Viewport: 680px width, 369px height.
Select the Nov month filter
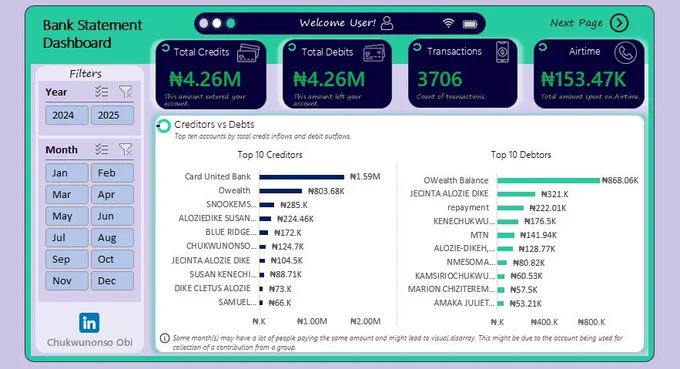tap(66, 281)
